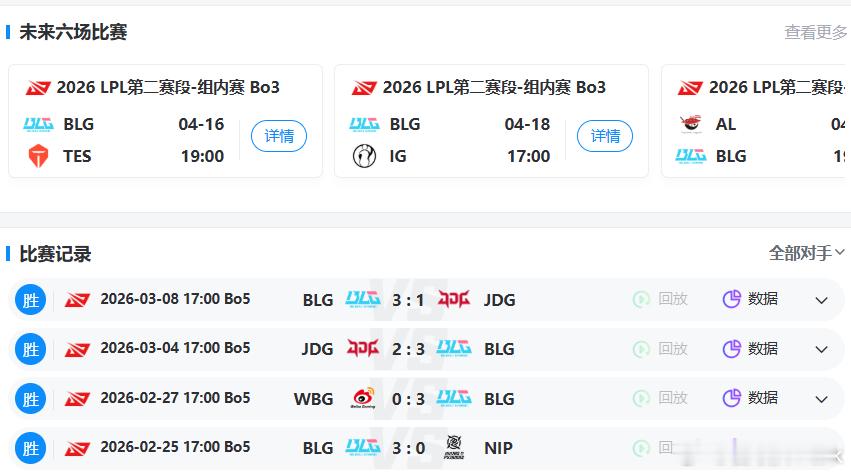Expand the 2026-03-08 BLG vs JDG row
The height and width of the screenshot is (474, 851).
(822, 300)
